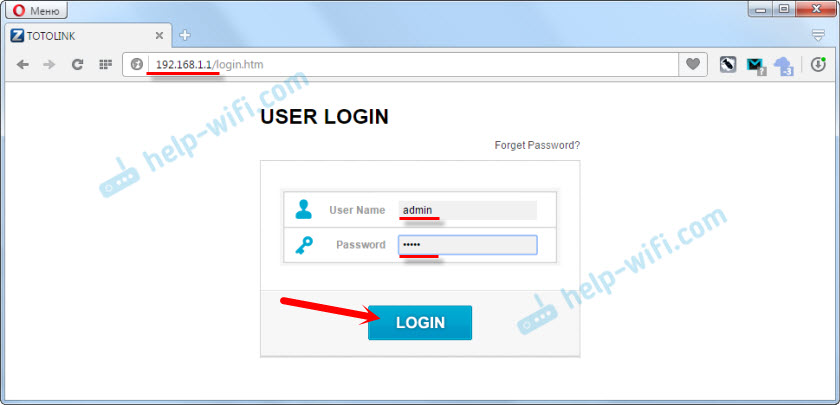Focus the User Name input field
Image resolution: width=840 pixels, height=405 pixels.
[x=468, y=210]
